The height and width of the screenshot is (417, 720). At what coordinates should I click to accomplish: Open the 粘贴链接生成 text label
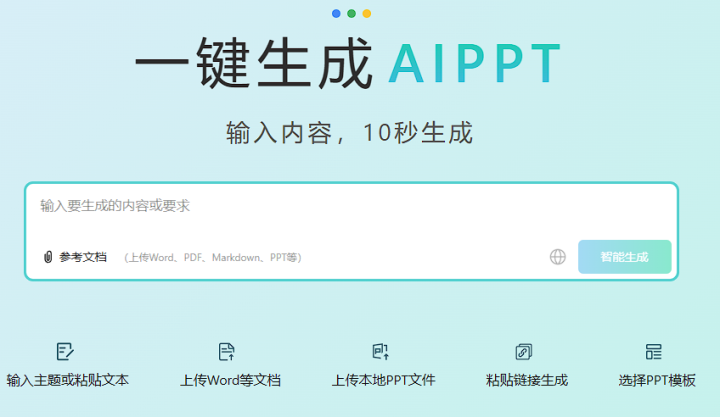tap(527, 380)
